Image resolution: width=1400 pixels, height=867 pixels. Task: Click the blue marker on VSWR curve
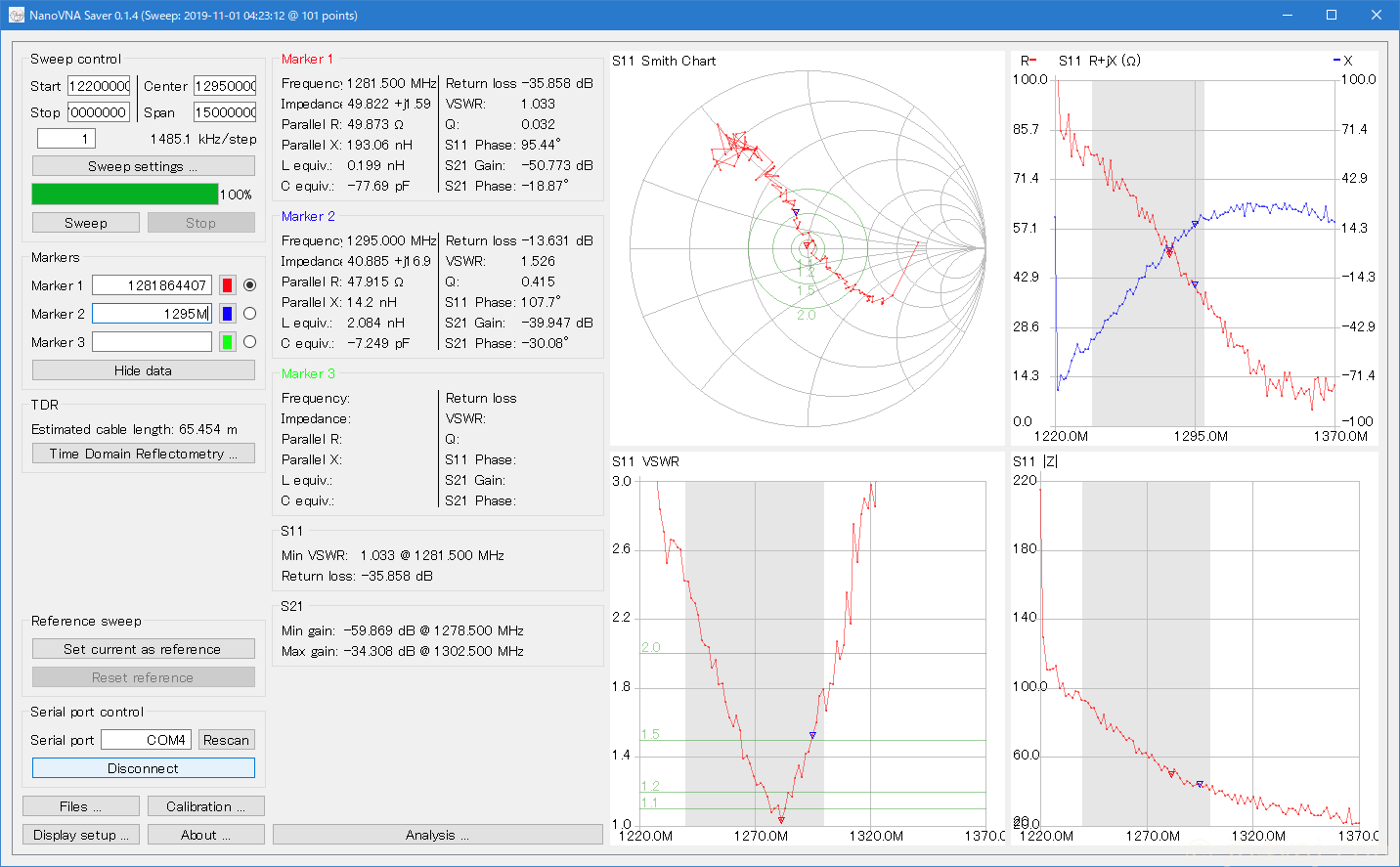[x=812, y=735]
